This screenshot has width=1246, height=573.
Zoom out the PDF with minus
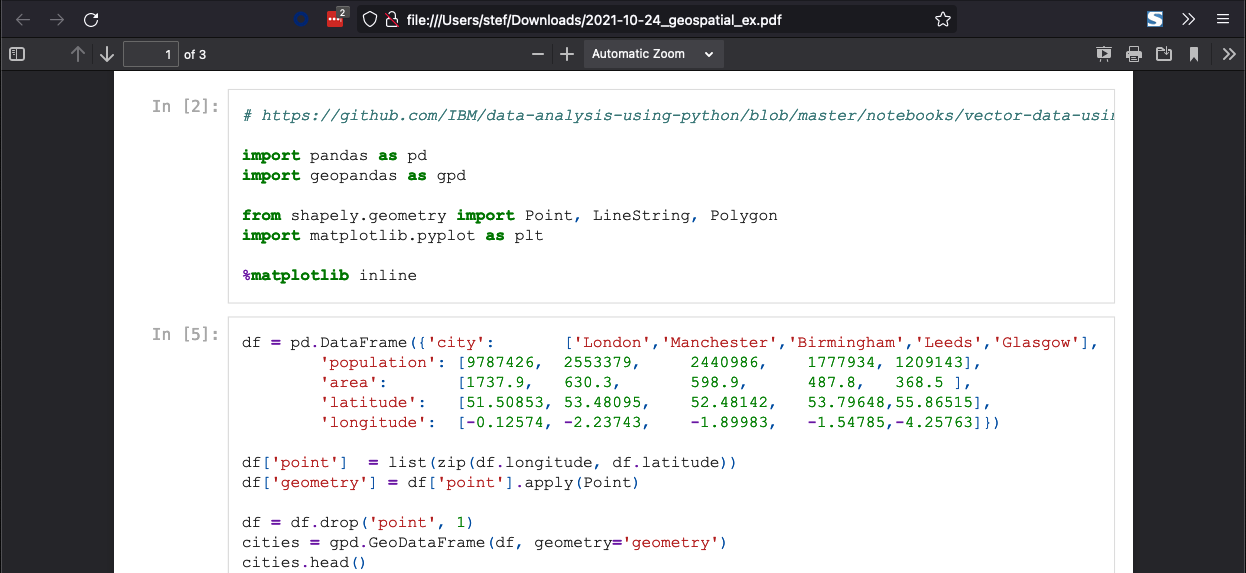[x=538, y=54]
